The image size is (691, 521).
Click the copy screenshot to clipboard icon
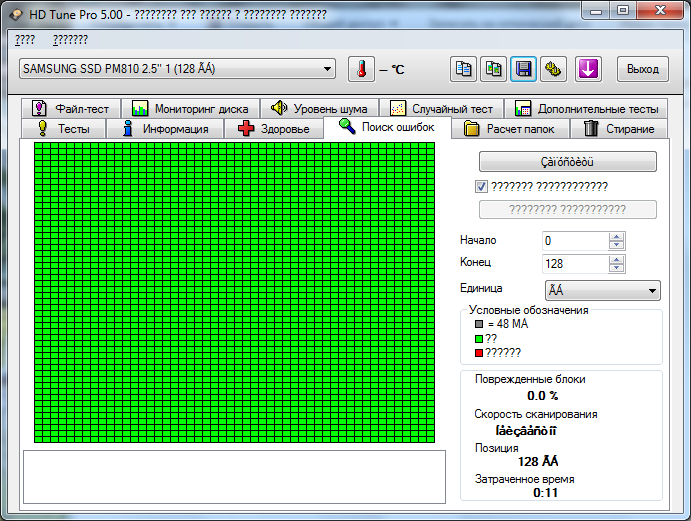(493, 69)
